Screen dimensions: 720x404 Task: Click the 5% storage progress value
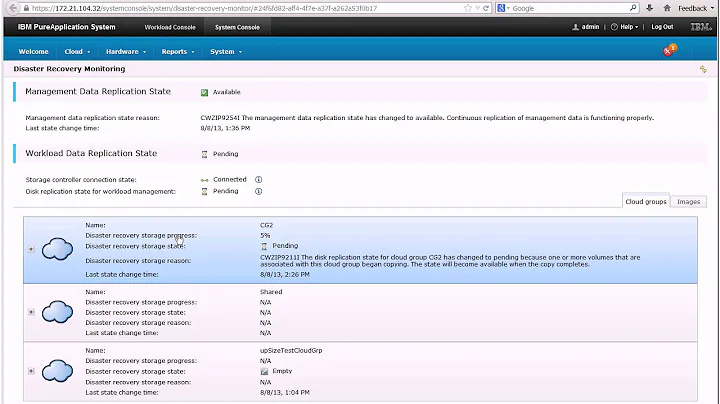tap(265, 236)
